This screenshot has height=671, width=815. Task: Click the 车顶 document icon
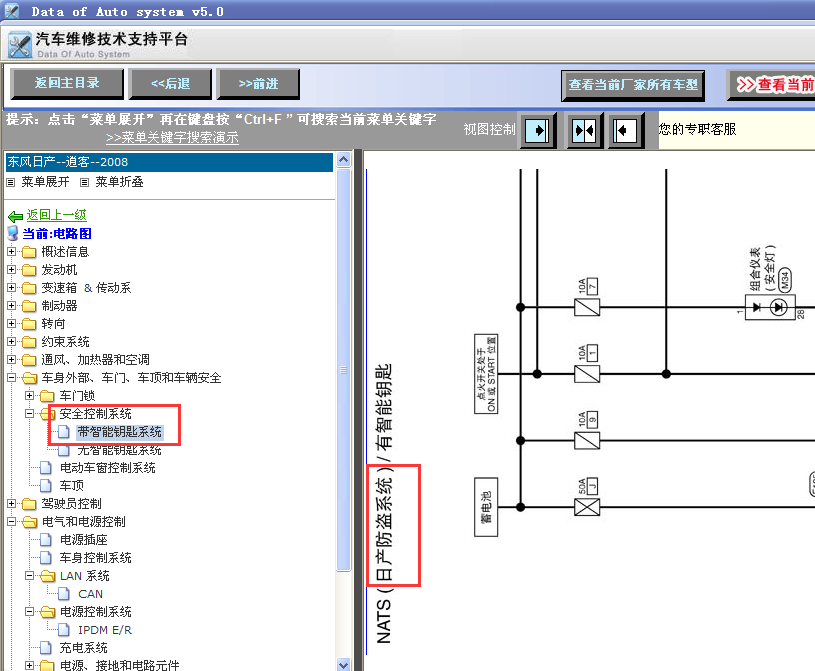coord(46,485)
